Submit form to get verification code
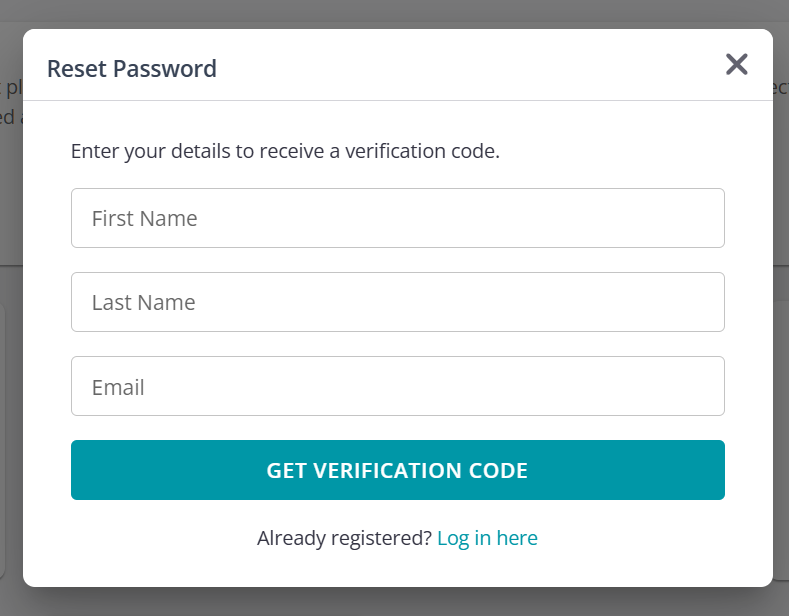The image size is (789, 616). click(x=397, y=470)
